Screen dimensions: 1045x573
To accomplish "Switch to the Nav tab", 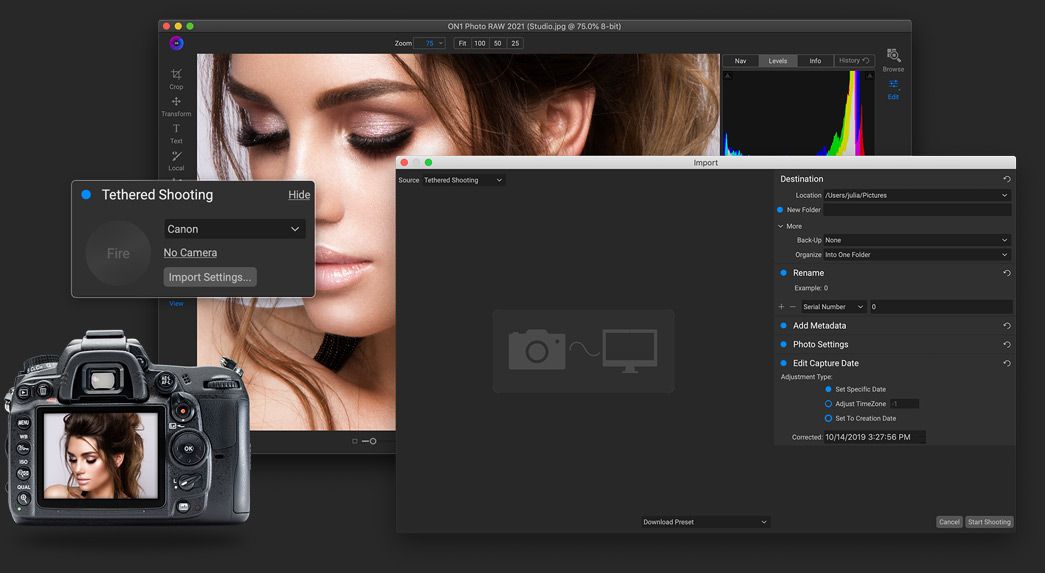I will [740, 61].
